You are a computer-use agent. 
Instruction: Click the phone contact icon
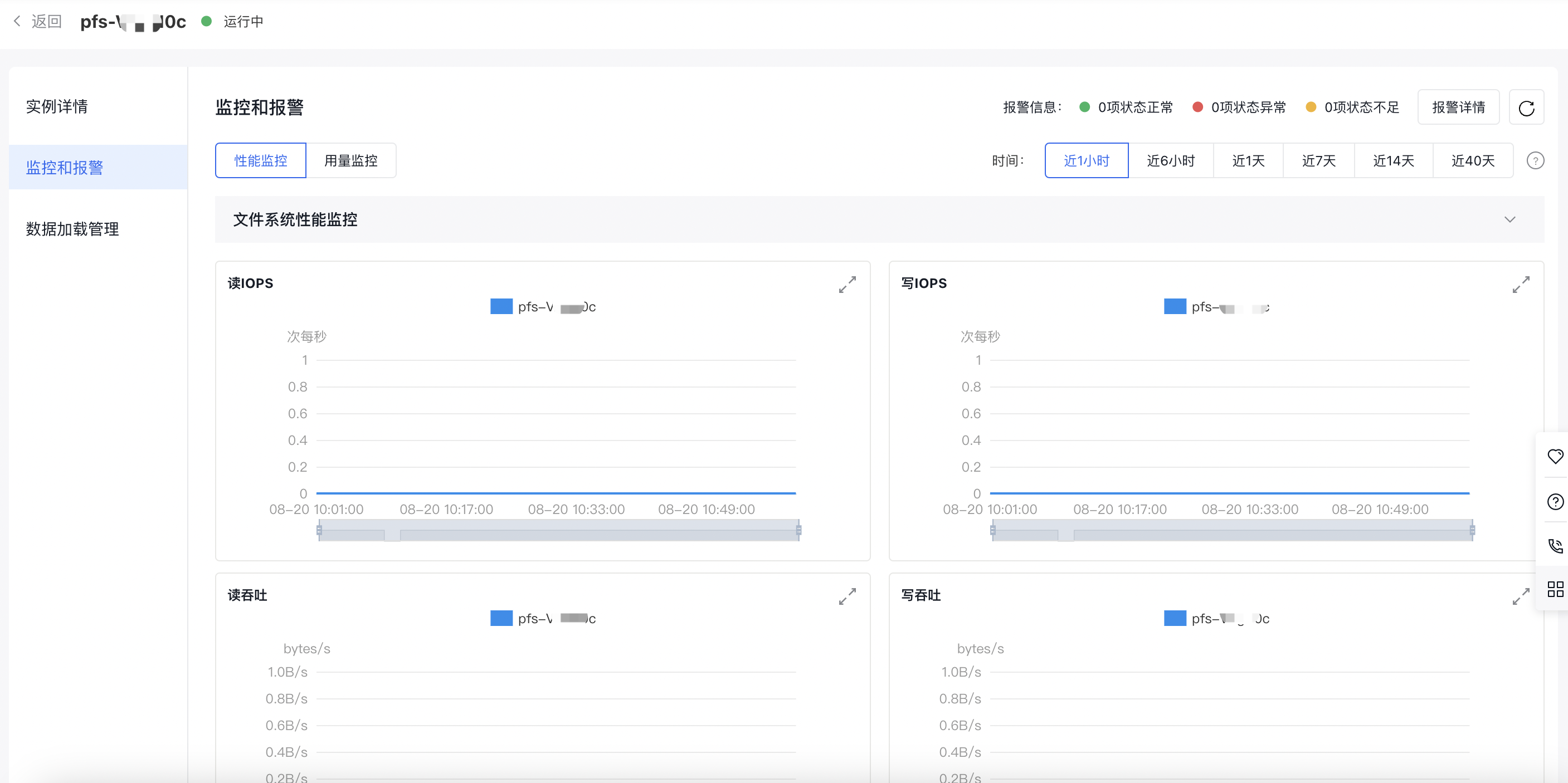1555,546
